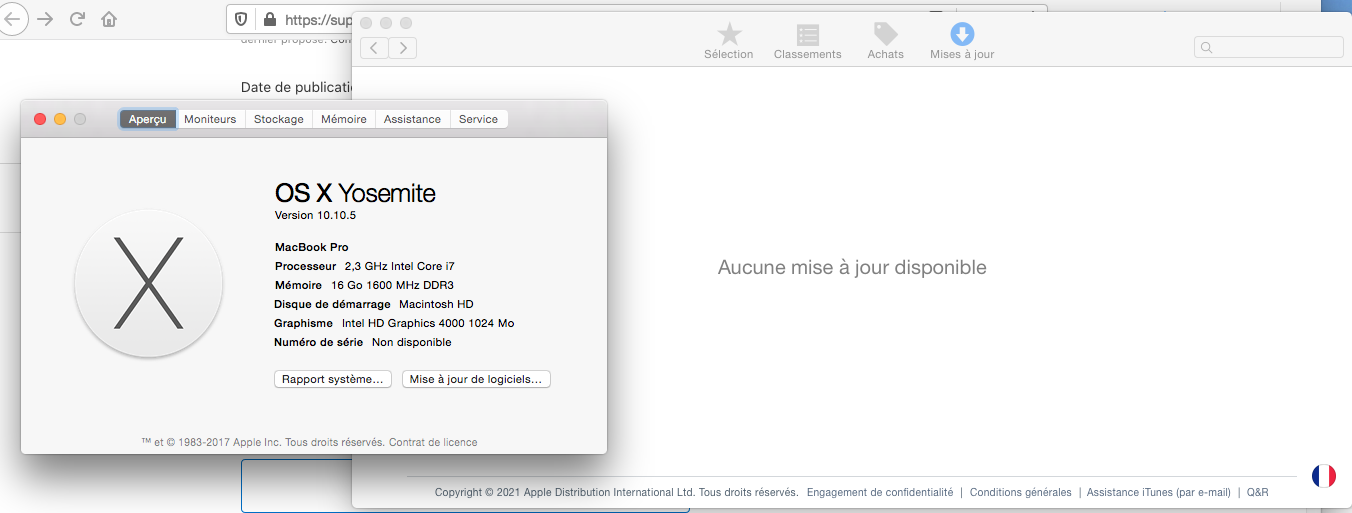The height and width of the screenshot is (513, 1352).
Task: Open Engagement de confidentialité link
Action: point(880,492)
